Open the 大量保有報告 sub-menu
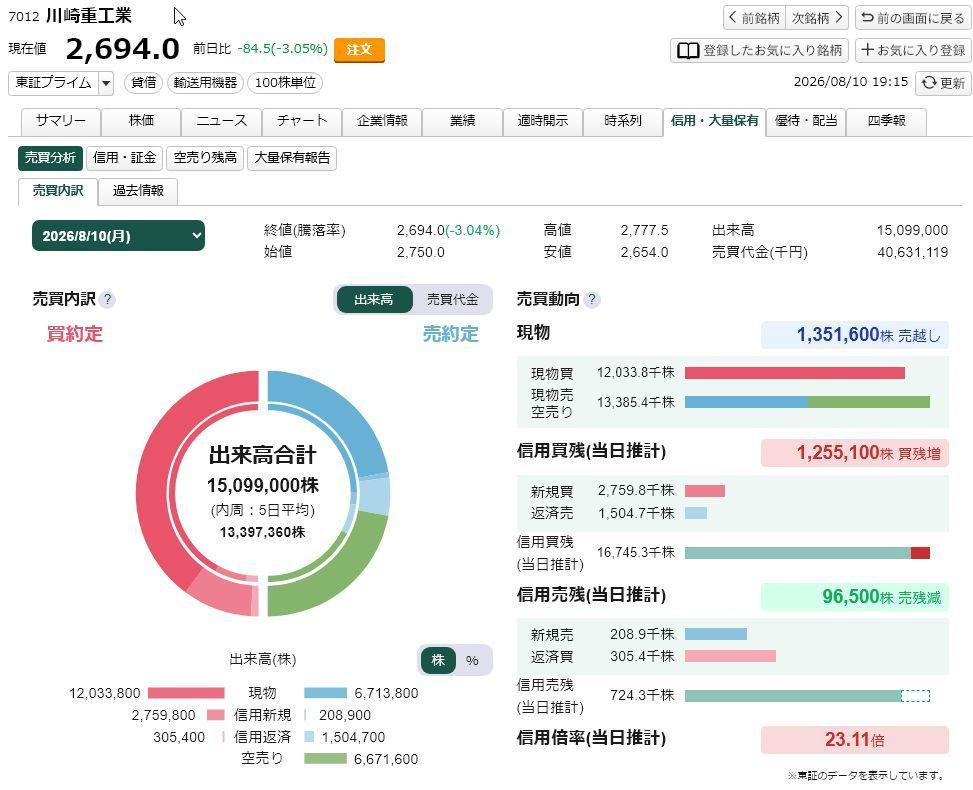 [292, 158]
